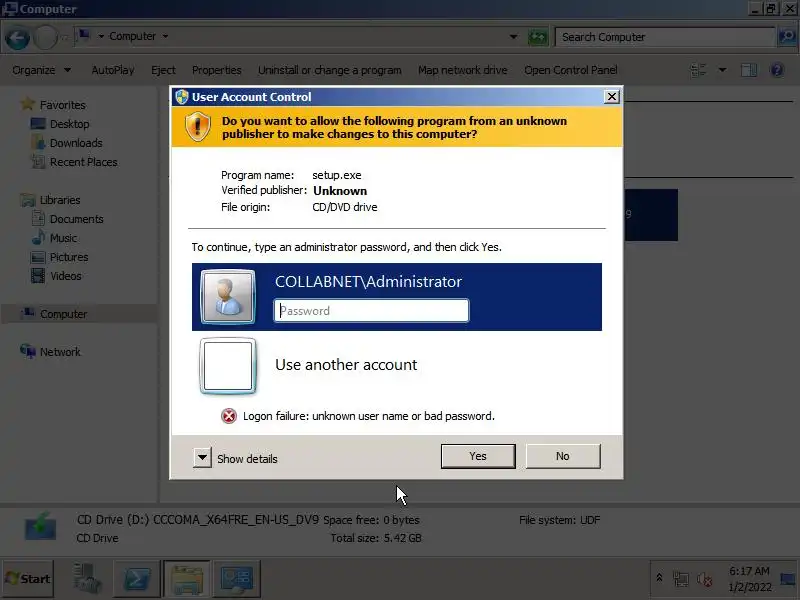Image resolution: width=800 pixels, height=600 pixels.
Task: Open the address bar history dropdown
Action: pyautogui.click(x=514, y=37)
